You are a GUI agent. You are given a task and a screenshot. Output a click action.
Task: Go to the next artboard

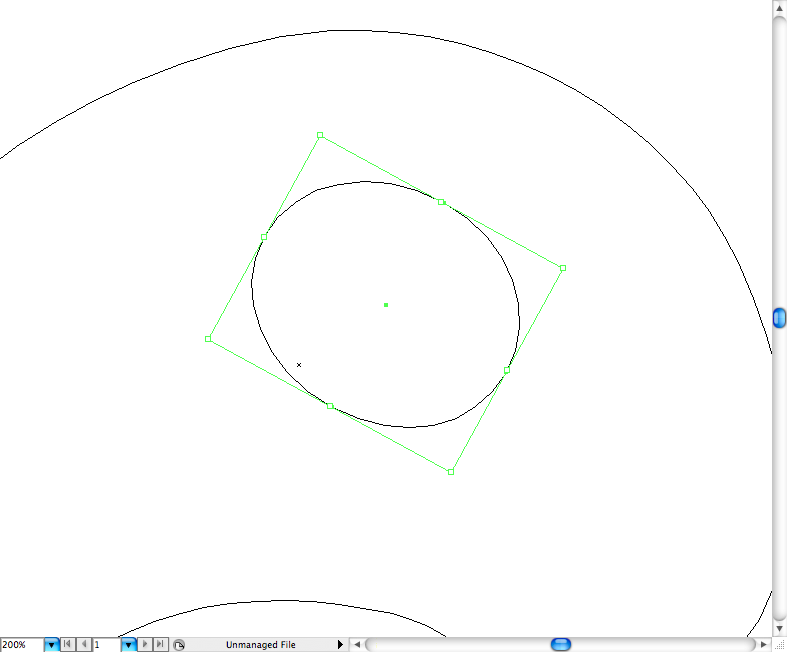pos(145,645)
